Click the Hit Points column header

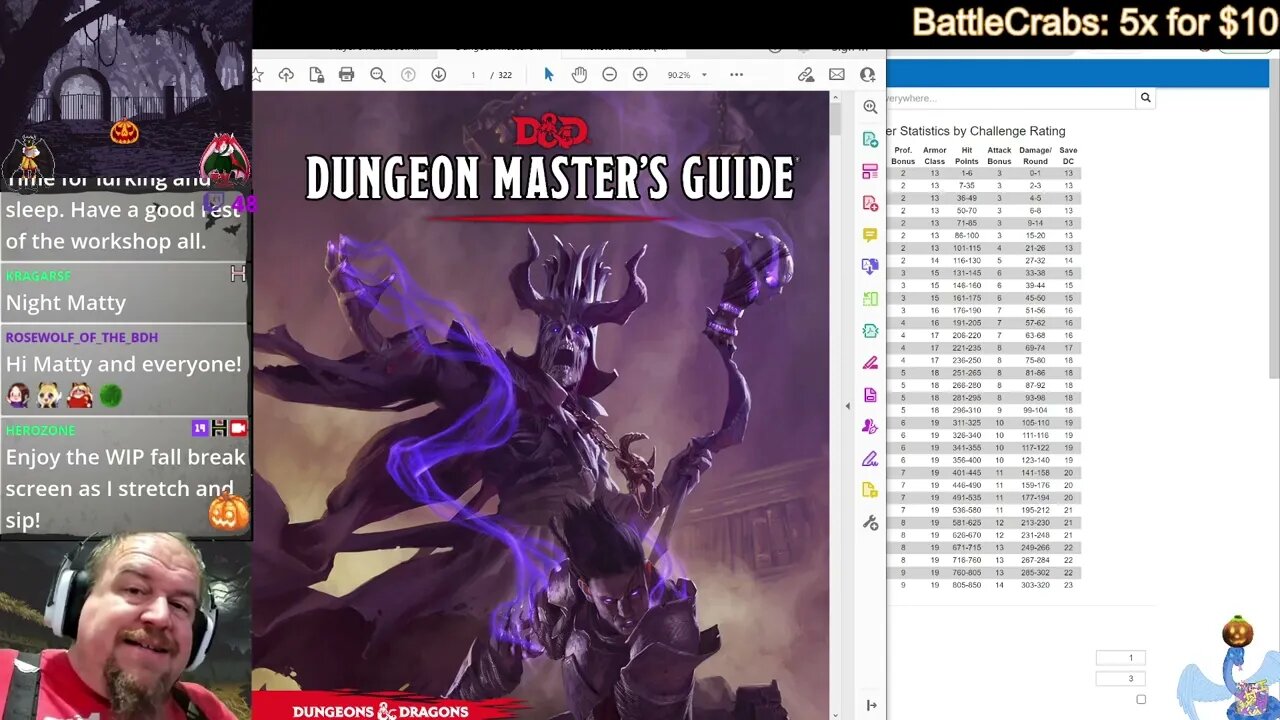coord(966,155)
